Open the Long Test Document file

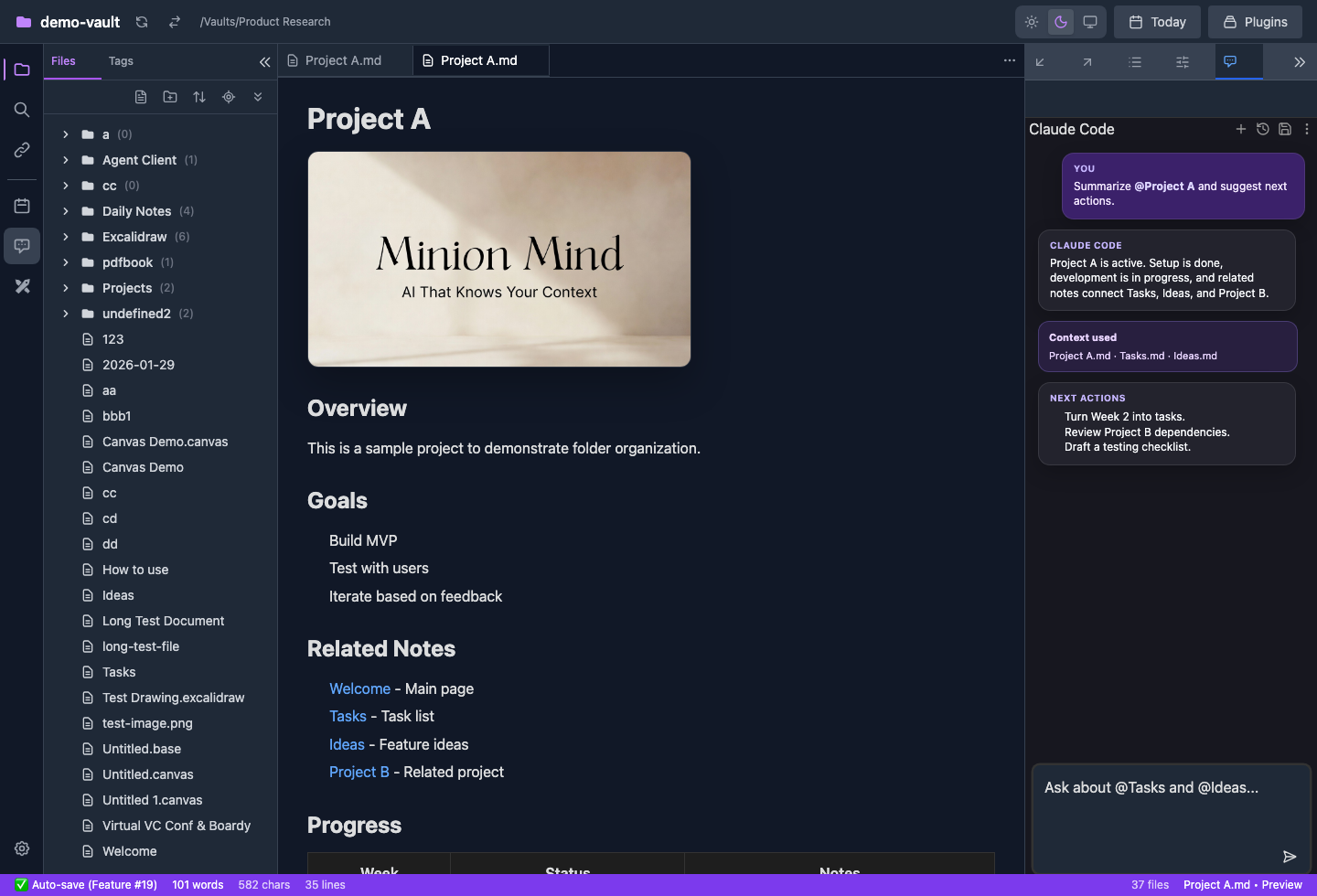coord(163,621)
